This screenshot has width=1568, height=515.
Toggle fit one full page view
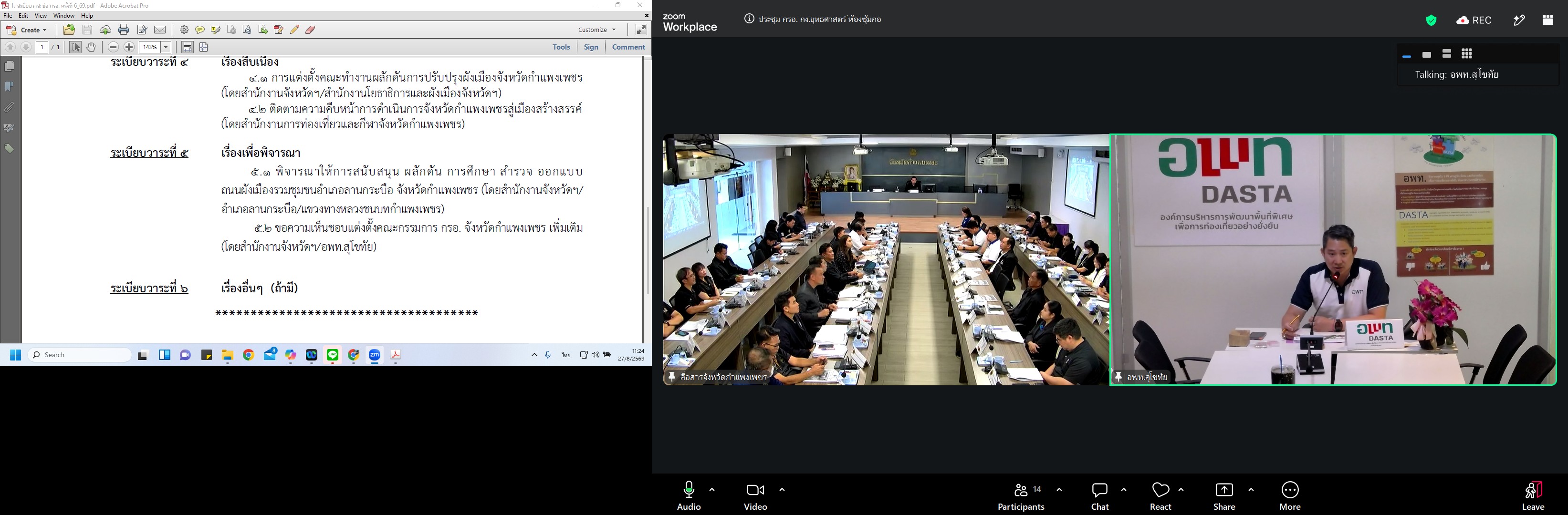click(204, 47)
